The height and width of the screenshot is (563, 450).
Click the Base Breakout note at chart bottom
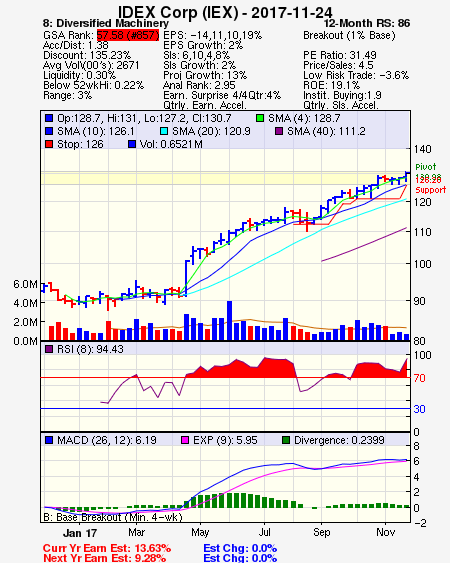[x=113, y=517]
